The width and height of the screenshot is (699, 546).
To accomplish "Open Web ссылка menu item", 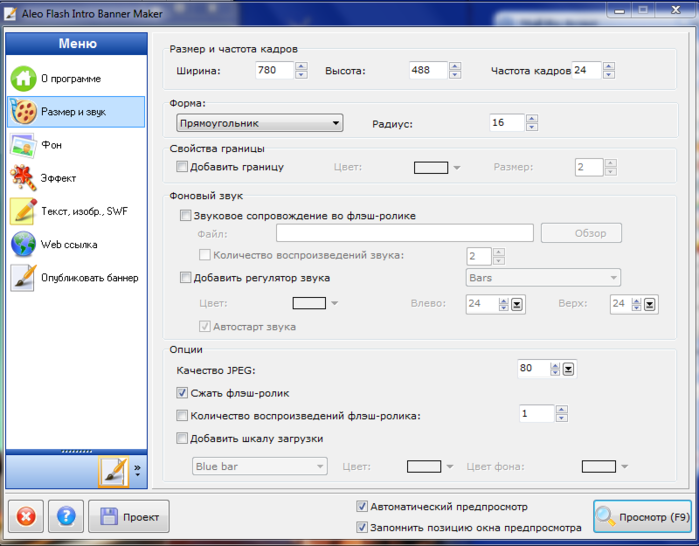I will [x=77, y=244].
